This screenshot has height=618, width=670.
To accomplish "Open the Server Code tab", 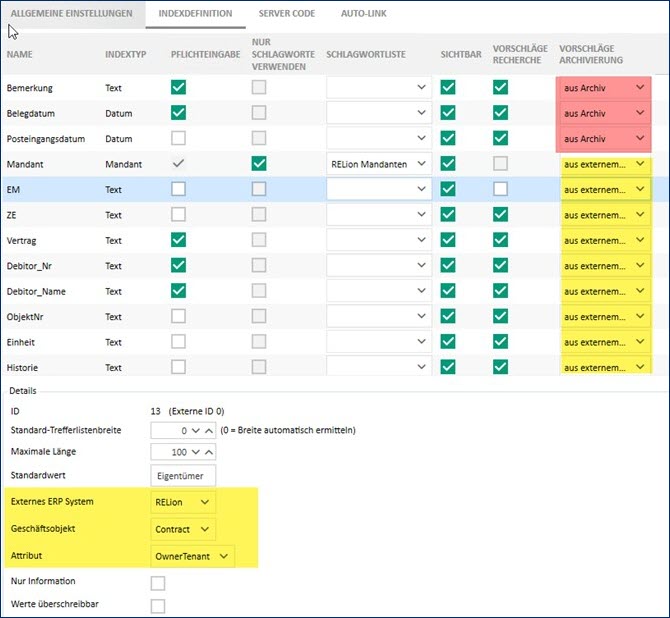I will (x=286, y=14).
